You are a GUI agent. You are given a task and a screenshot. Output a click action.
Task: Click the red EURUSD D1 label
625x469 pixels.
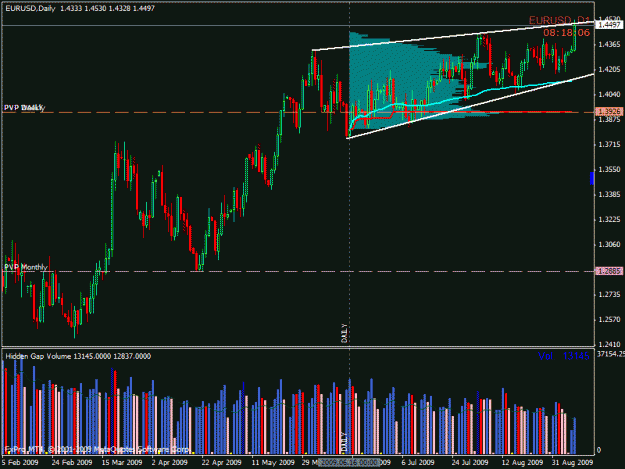[559, 20]
